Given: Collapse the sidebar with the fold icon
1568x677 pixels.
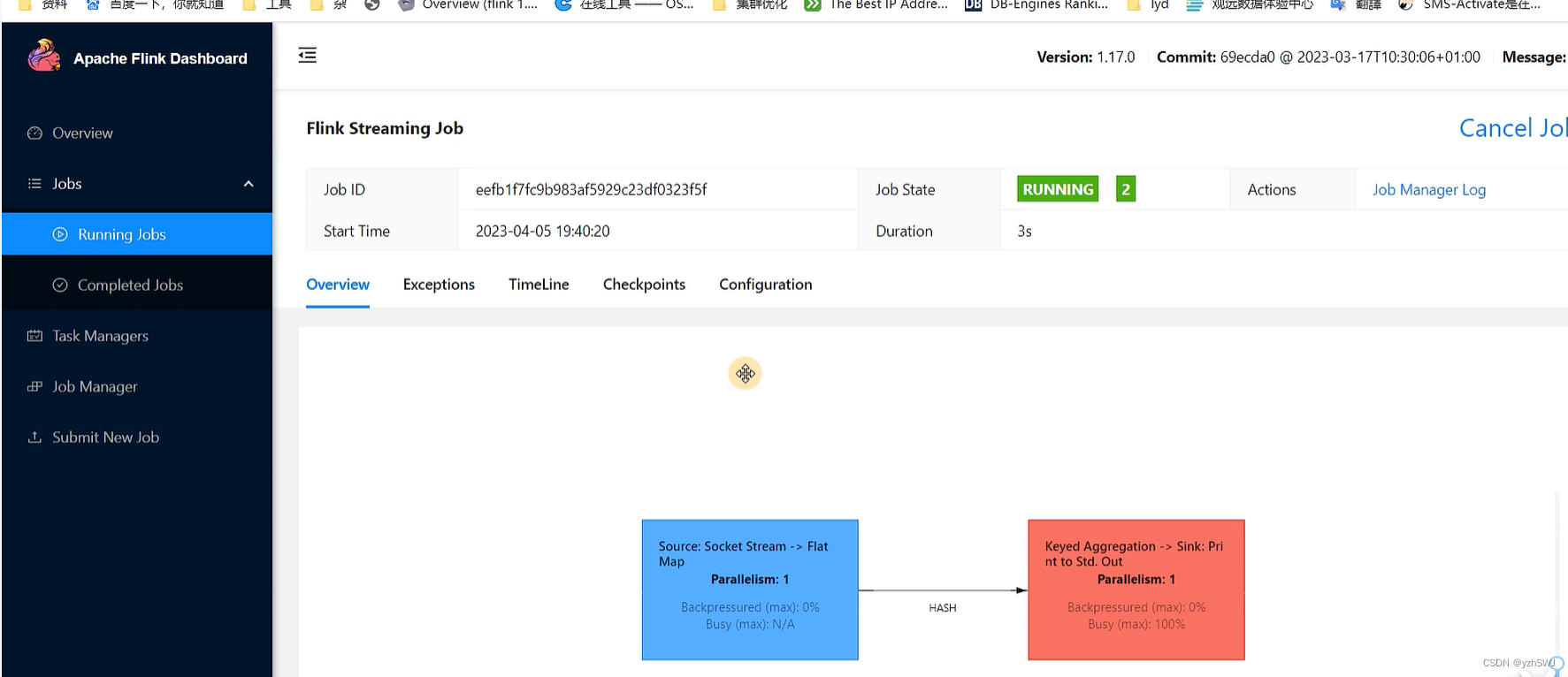Looking at the screenshot, I should pyautogui.click(x=307, y=55).
